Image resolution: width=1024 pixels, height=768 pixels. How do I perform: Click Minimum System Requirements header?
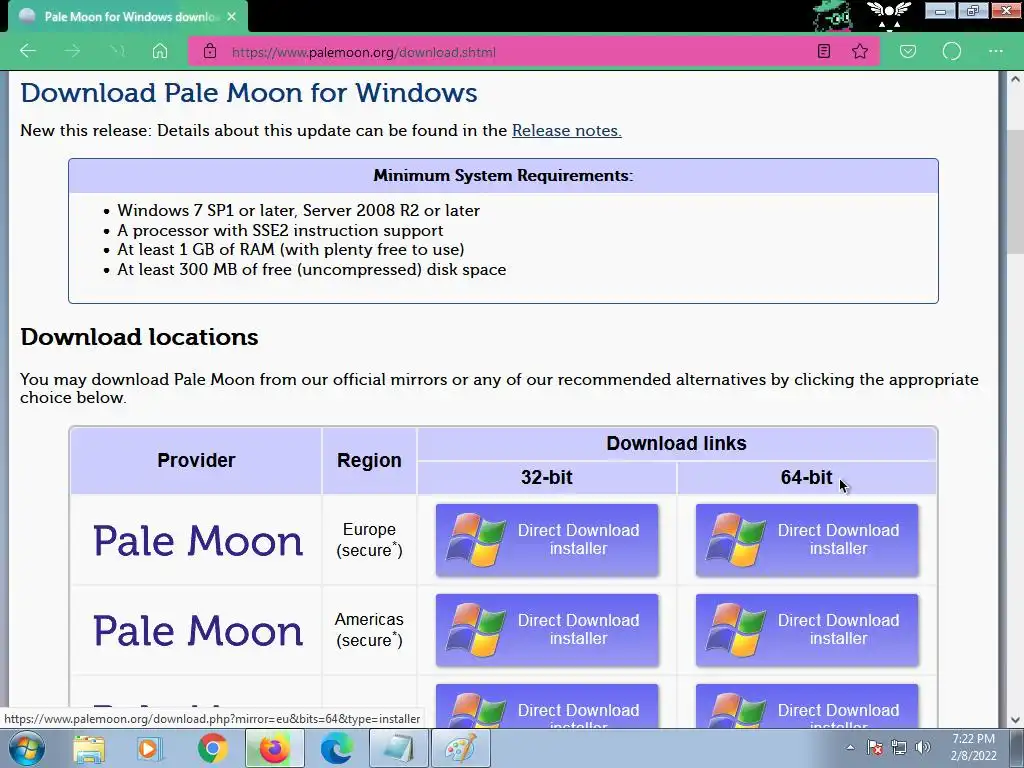503,176
